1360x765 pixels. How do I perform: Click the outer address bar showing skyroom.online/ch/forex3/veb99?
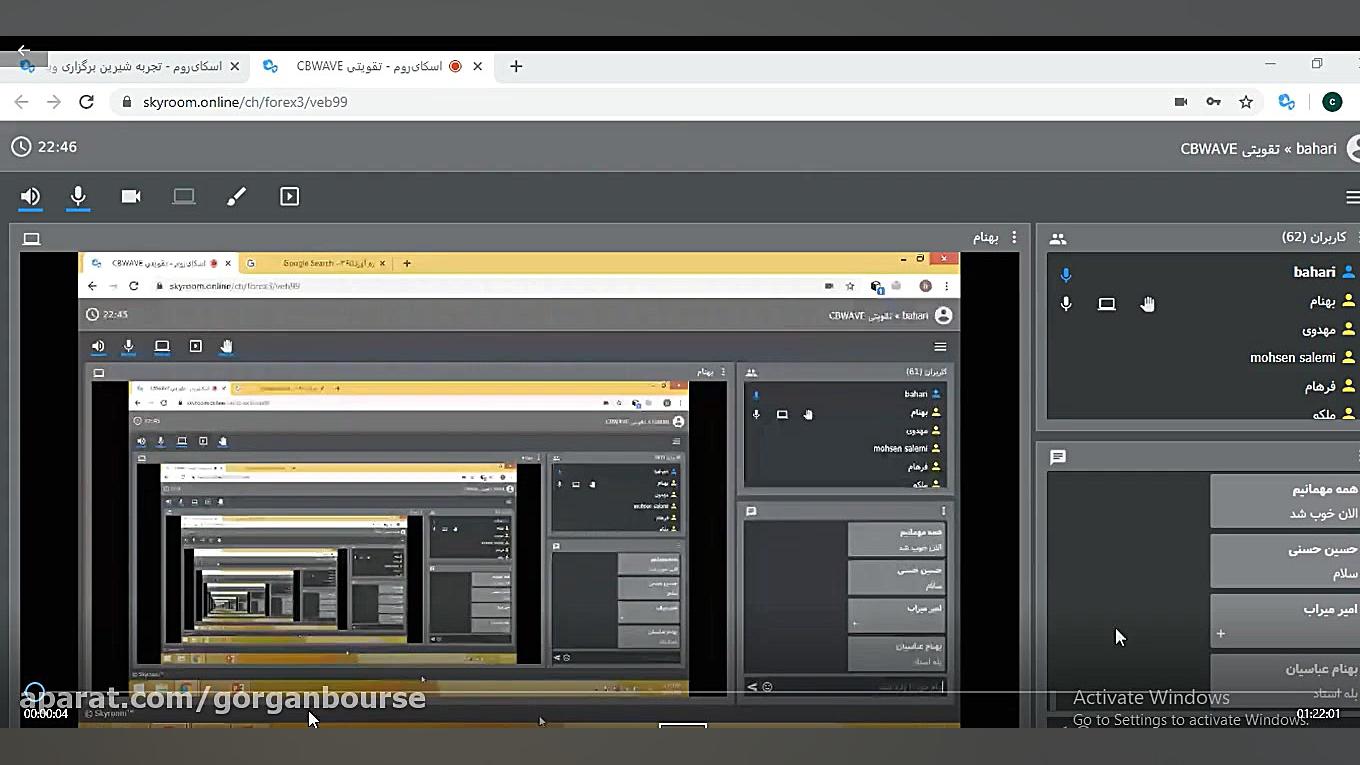640,102
